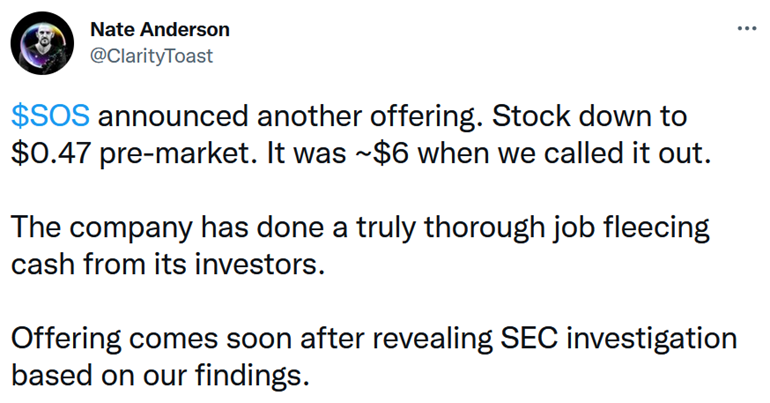Click the word "thorough" in the tweet
Viewport: 770px width, 403px height.
coord(485,228)
